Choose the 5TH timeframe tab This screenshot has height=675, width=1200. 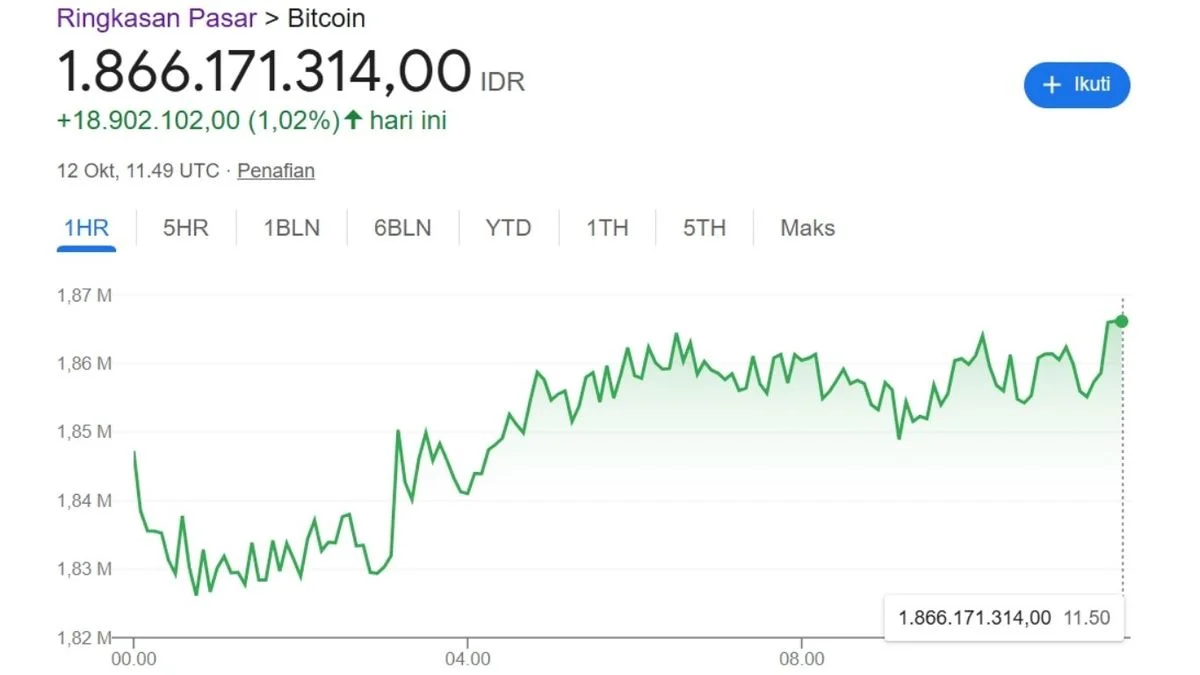pos(703,228)
